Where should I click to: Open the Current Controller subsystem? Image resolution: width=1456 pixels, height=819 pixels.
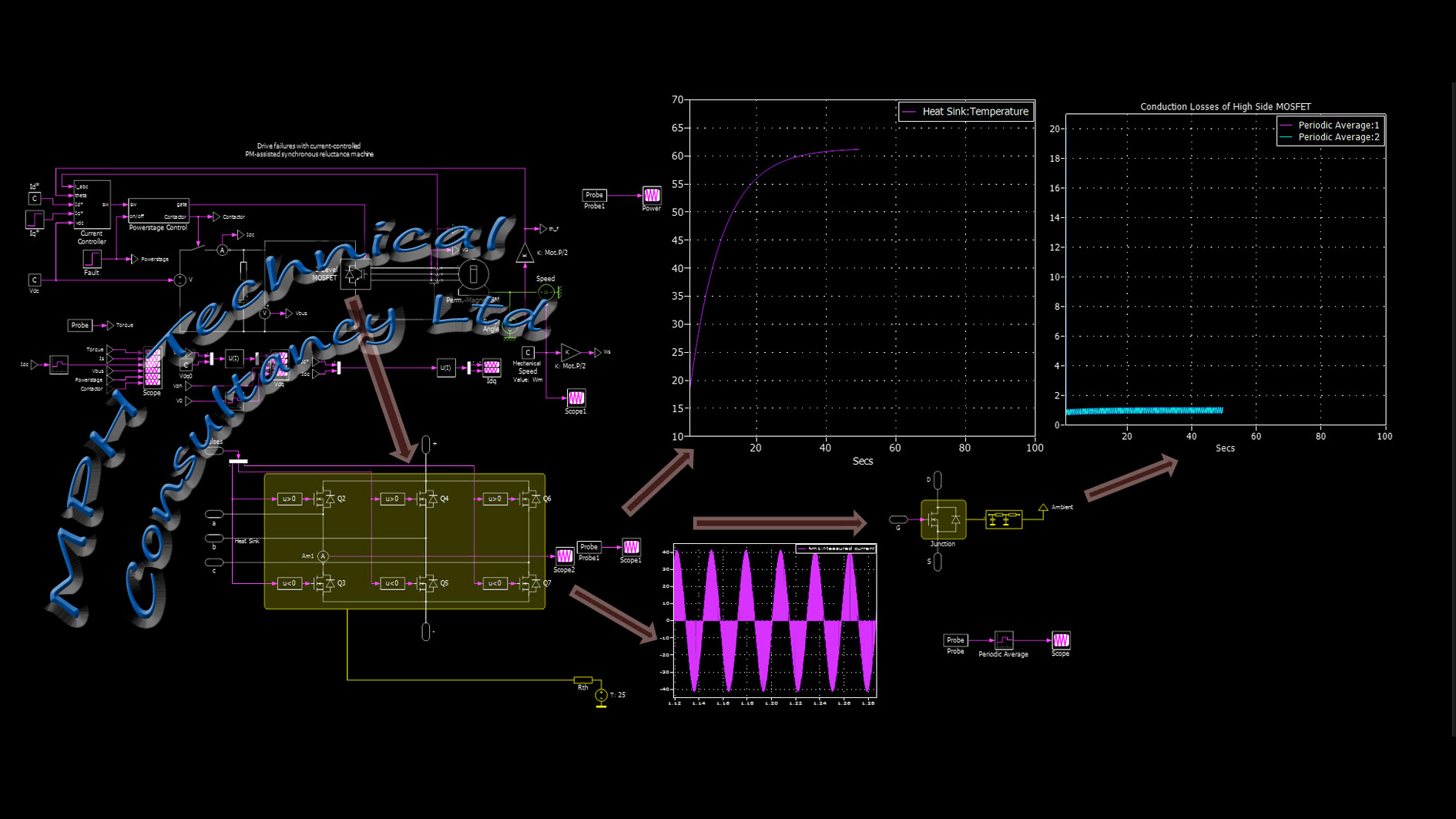[x=92, y=205]
